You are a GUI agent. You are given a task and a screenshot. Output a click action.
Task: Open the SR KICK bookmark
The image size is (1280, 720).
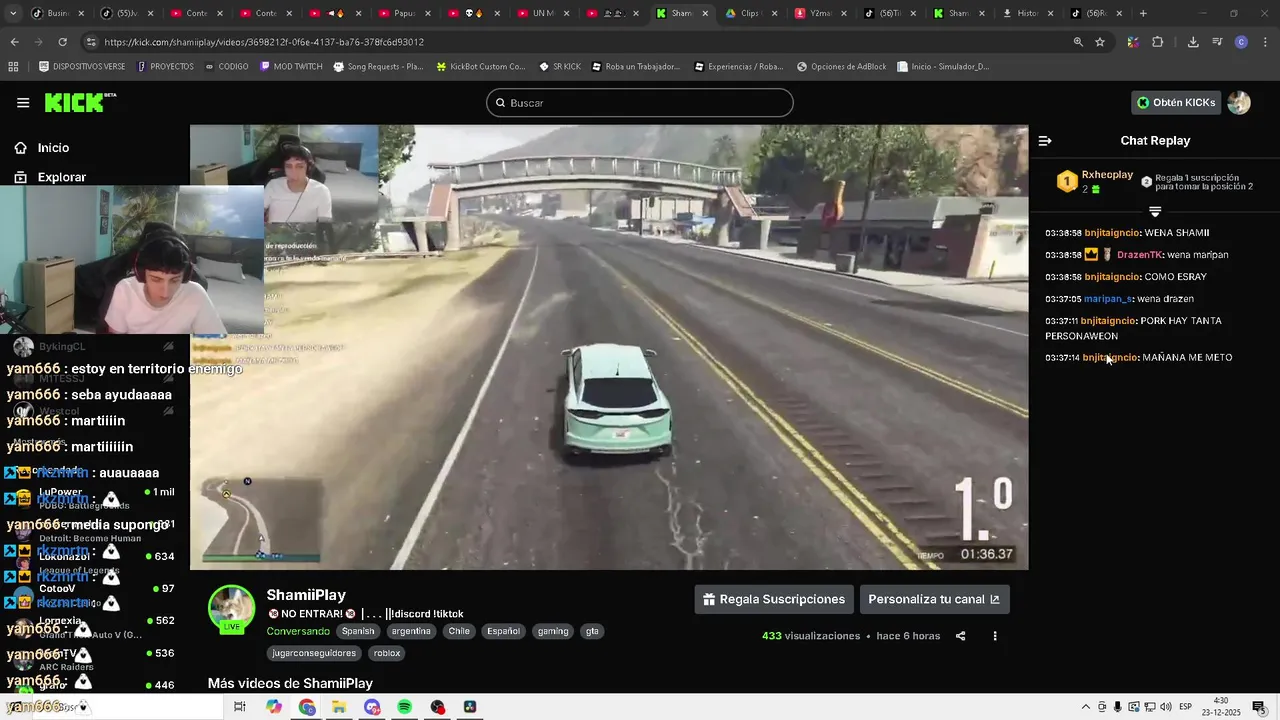point(559,67)
